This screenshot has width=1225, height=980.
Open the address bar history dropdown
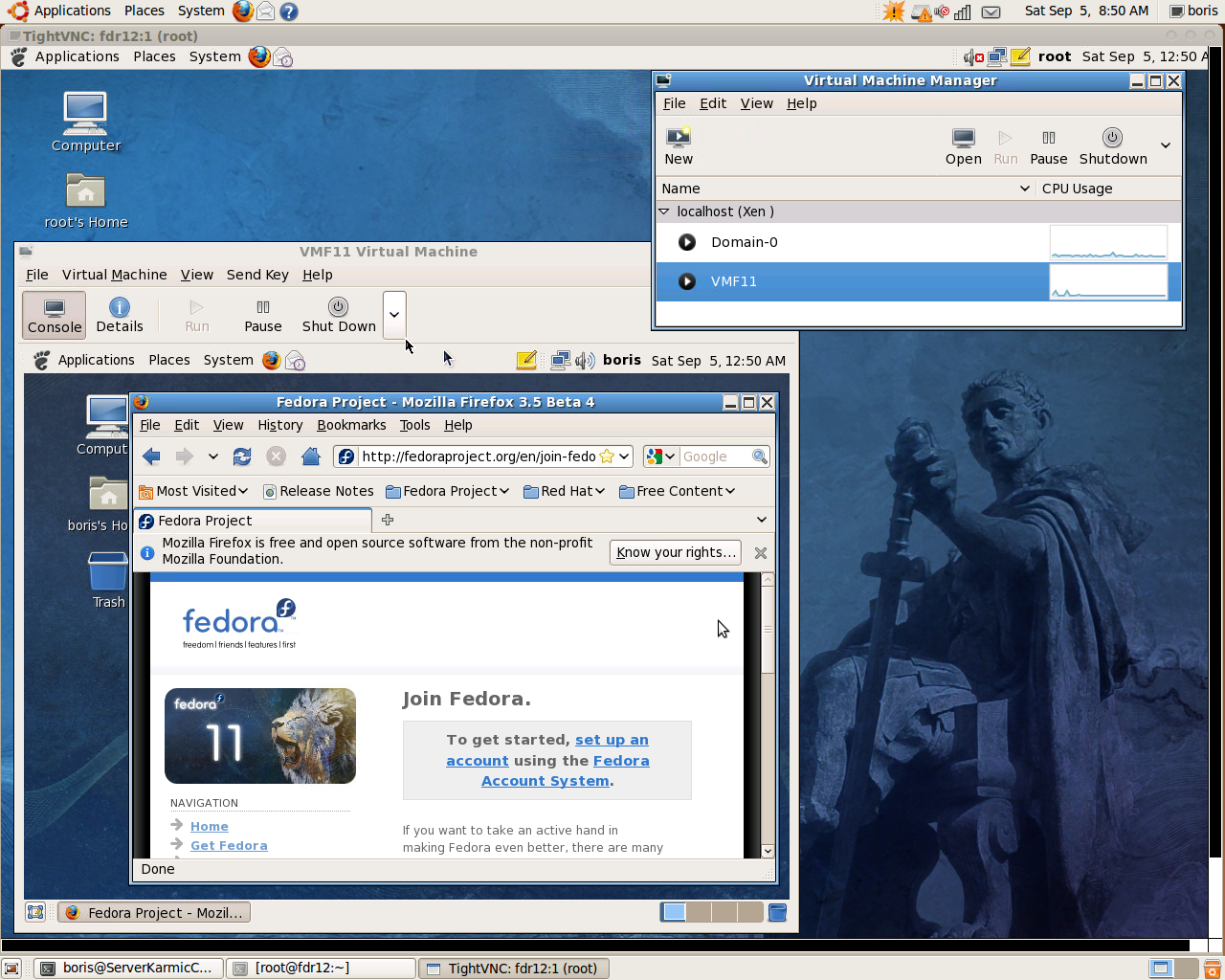tap(624, 457)
